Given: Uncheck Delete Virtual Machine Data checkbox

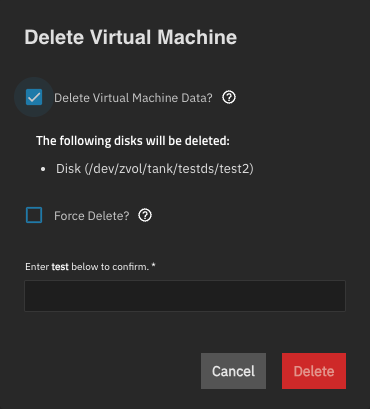Looking at the screenshot, I should (x=34, y=97).
